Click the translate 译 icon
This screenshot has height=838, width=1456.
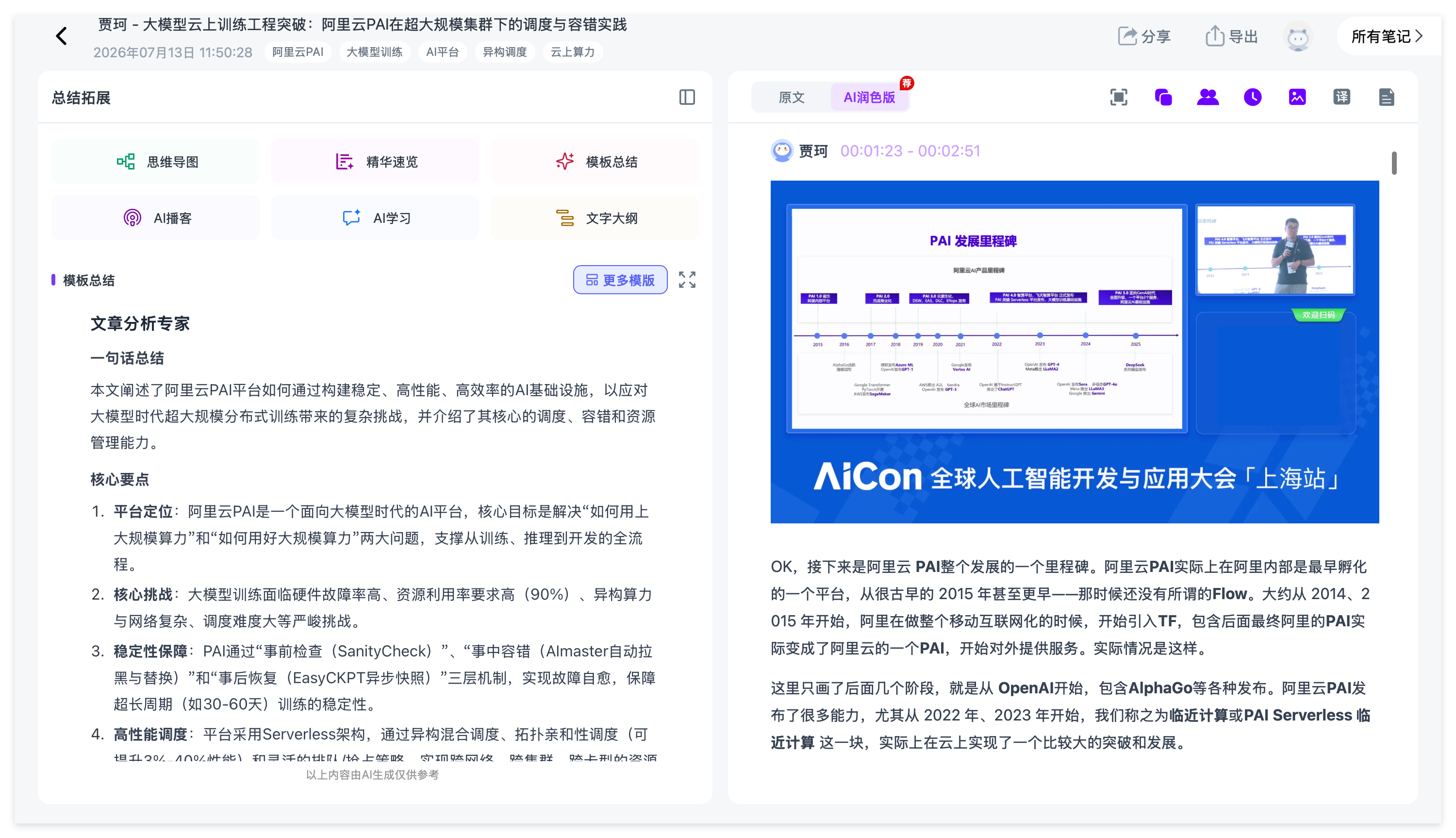pos(1342,97)
